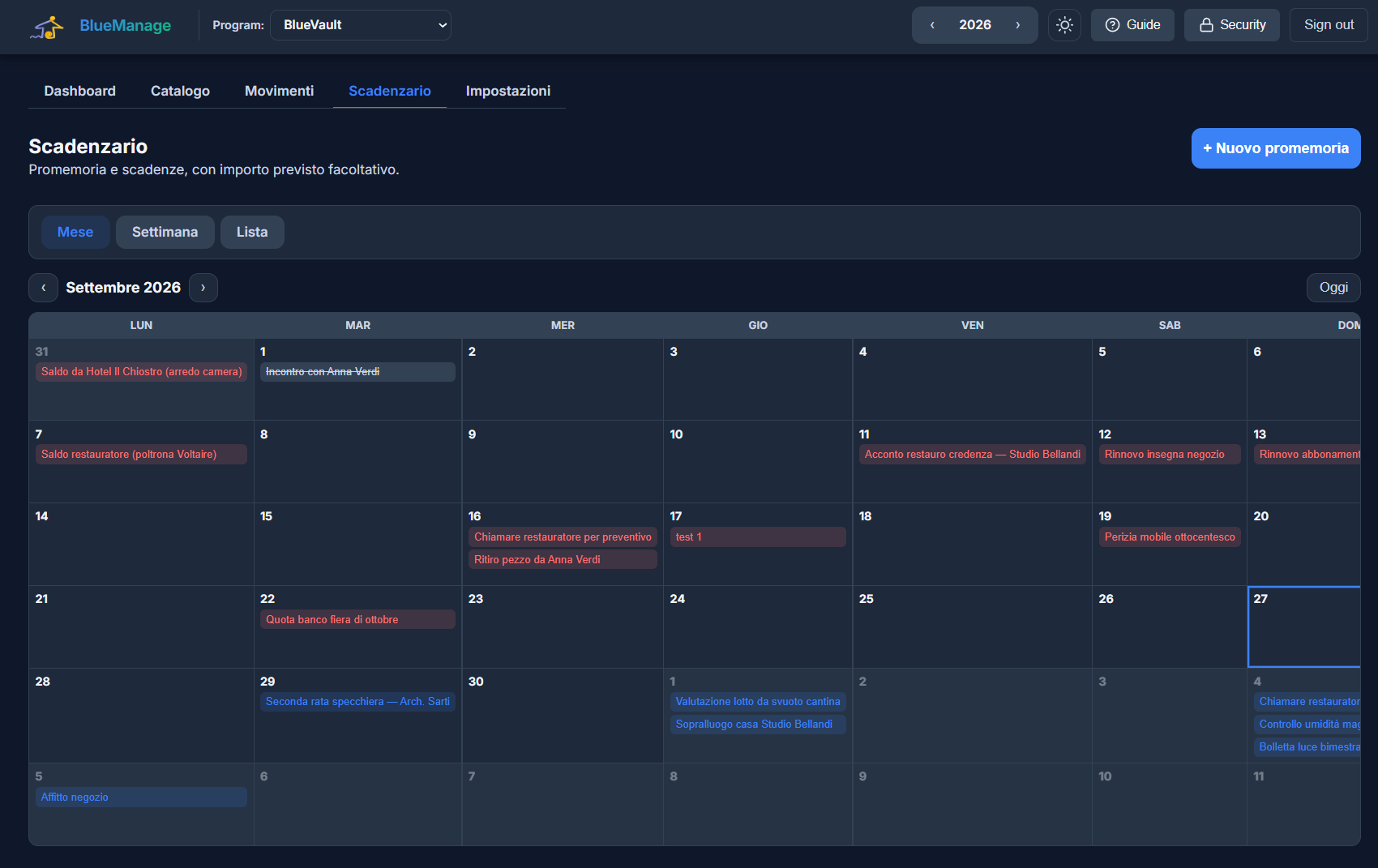Jump to today with Oggi button
Viewport: 1378px width, 868px height.
click(1333, 288)
